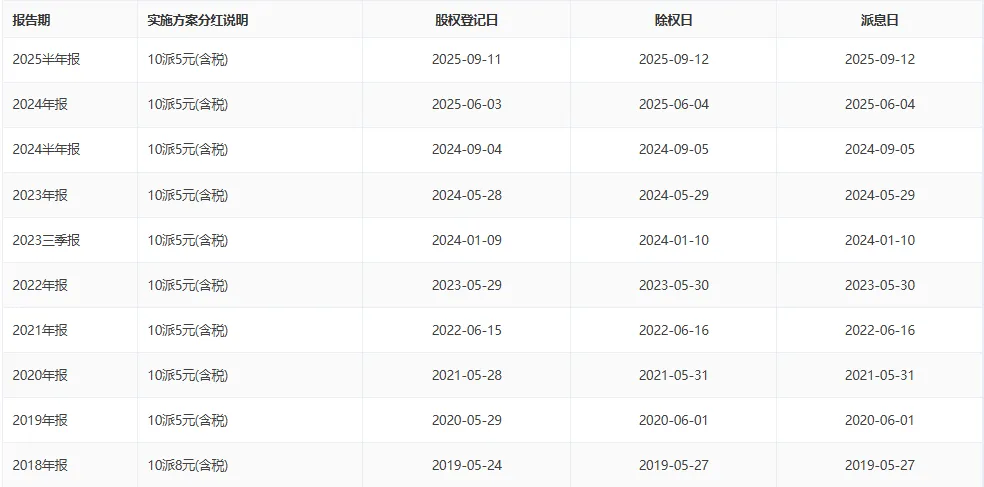Click the 股权登记日 column header
The height and width of the screenshot is (487, 984).
tap(466, 20)
